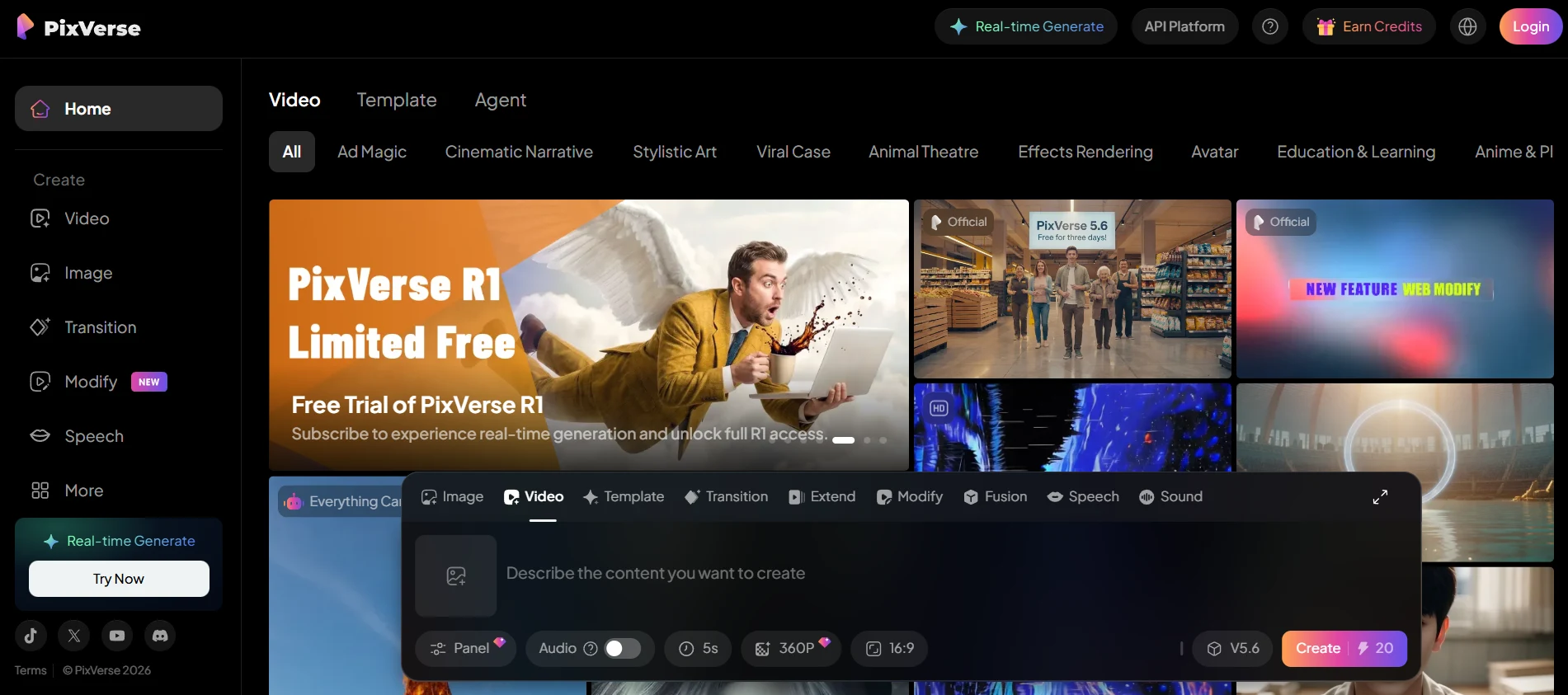Toggle the Audio switch on

[623, 649]
